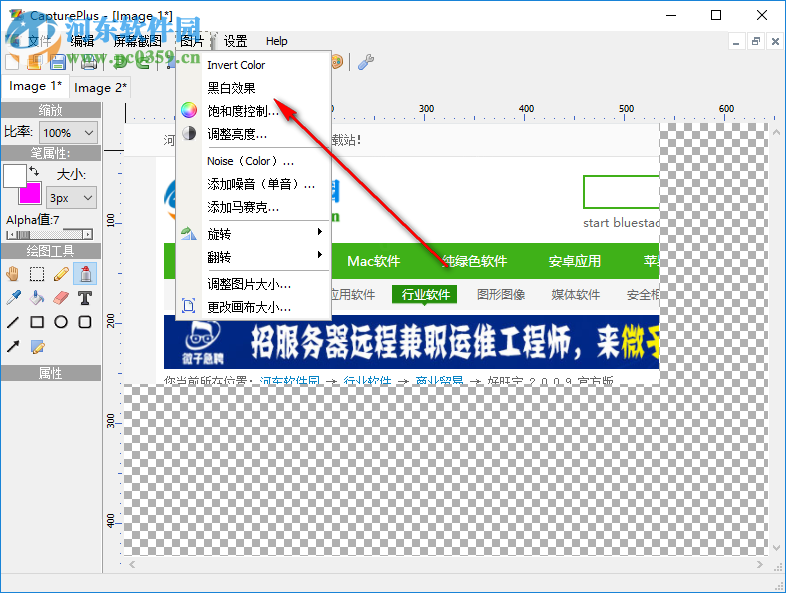Screen dimensions: 786x593
Task: Select the Pencil drawing tool
Action: tap(61, 274)
